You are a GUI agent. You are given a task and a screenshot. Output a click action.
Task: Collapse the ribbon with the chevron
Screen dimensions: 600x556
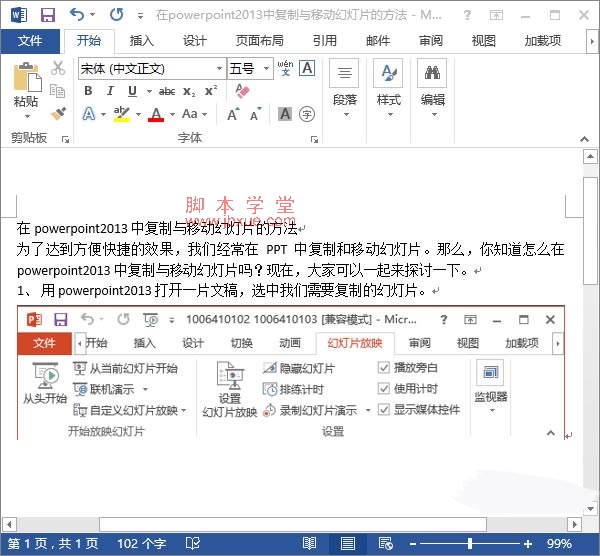(x=584, y=139)
